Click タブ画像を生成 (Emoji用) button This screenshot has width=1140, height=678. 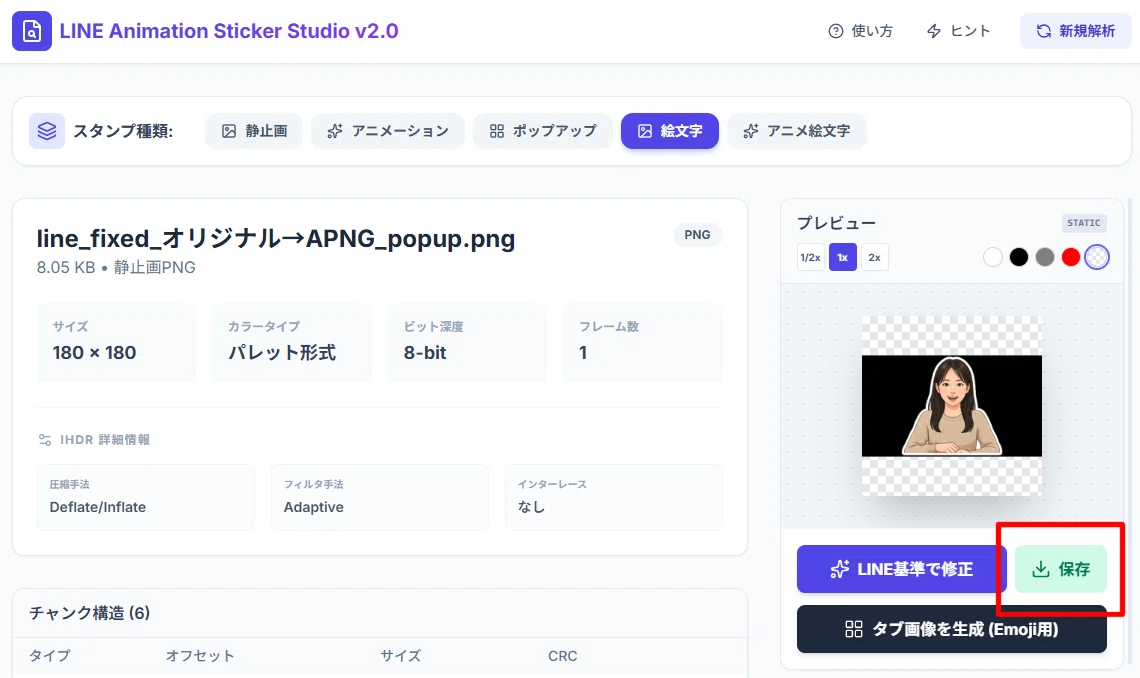952,629
